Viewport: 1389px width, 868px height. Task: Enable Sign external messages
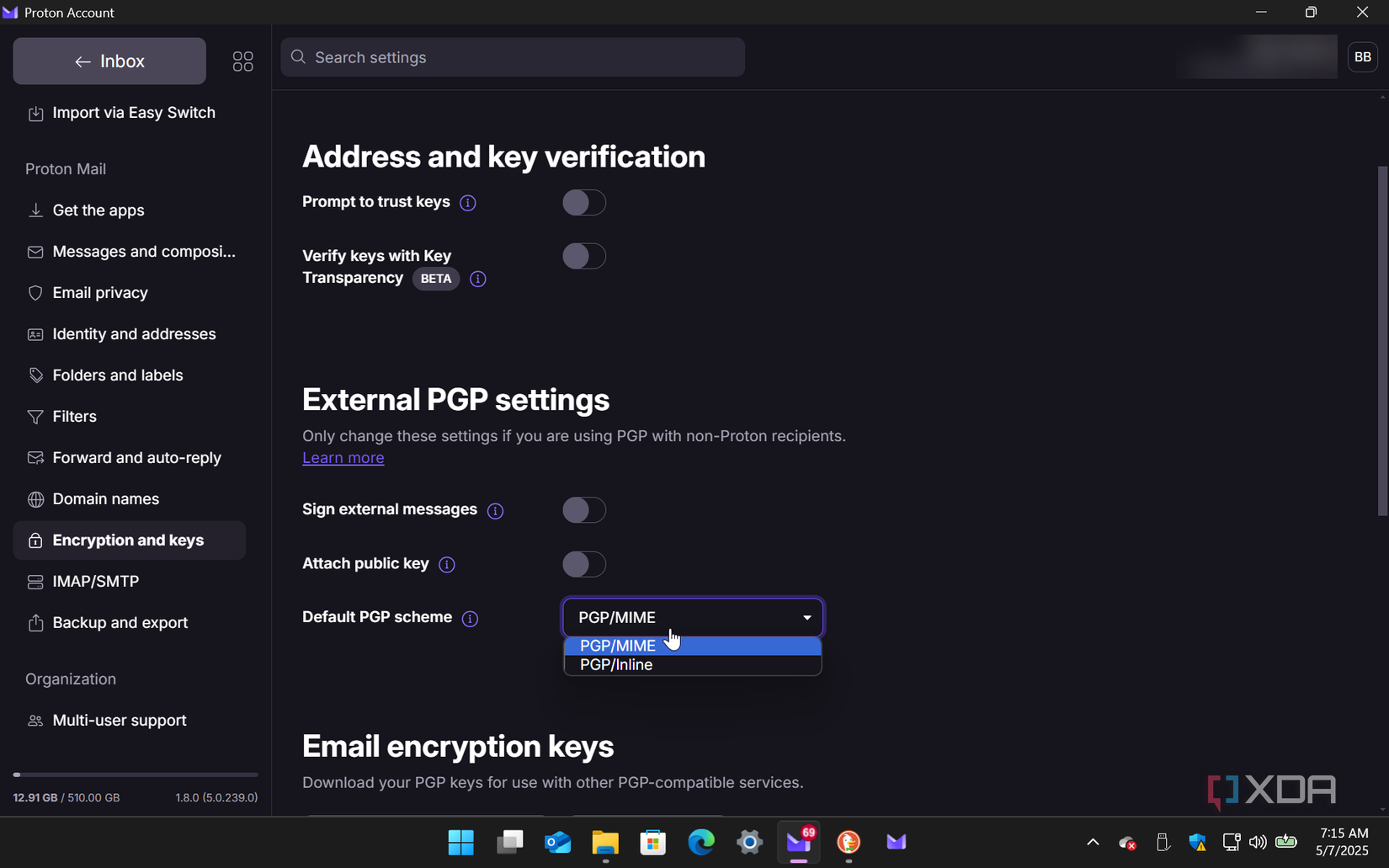(x=584, y=509)
